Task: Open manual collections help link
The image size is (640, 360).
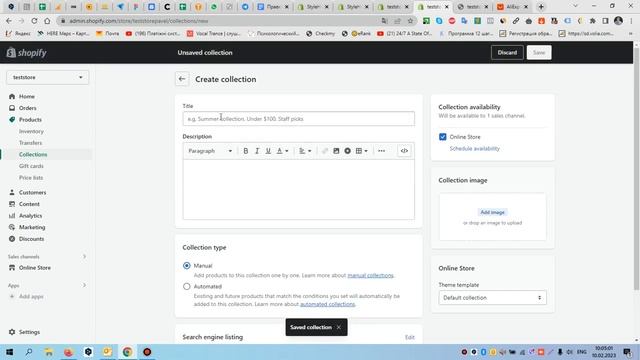Action: point(370,276)
